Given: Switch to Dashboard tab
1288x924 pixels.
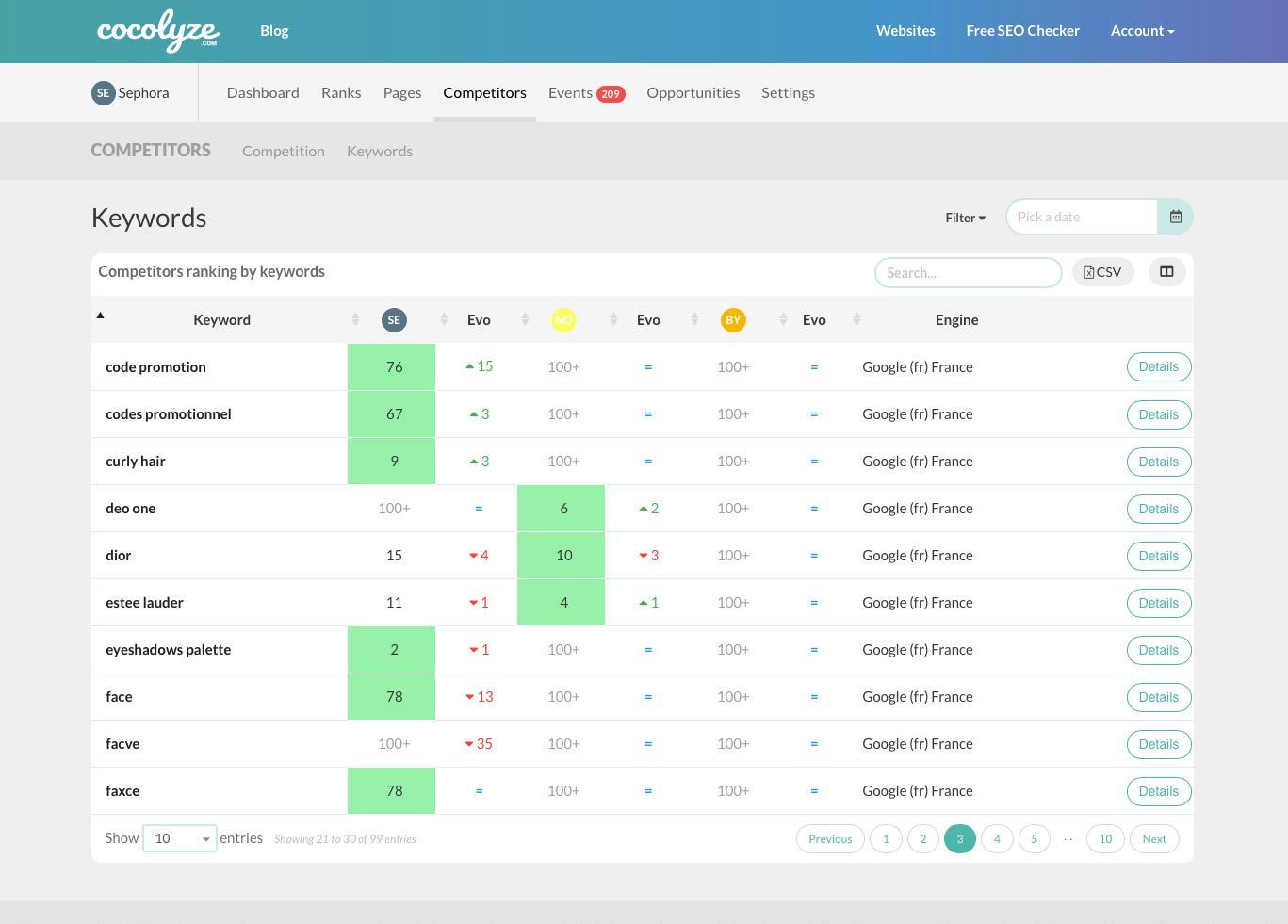Looking at the screenshot, I should pyautogui.click(x=263, y=93).
